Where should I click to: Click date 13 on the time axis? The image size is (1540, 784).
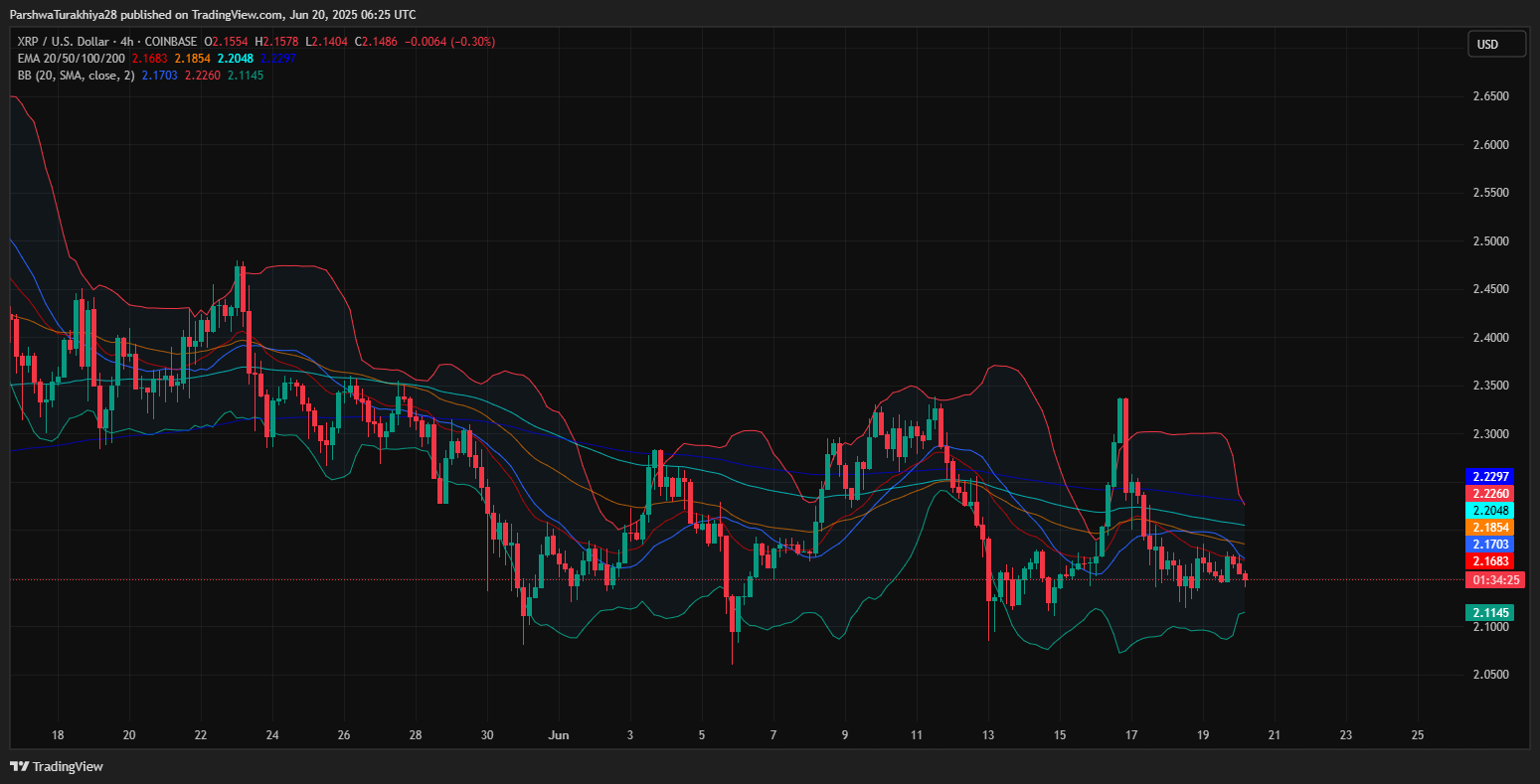(x=988, y=735)
